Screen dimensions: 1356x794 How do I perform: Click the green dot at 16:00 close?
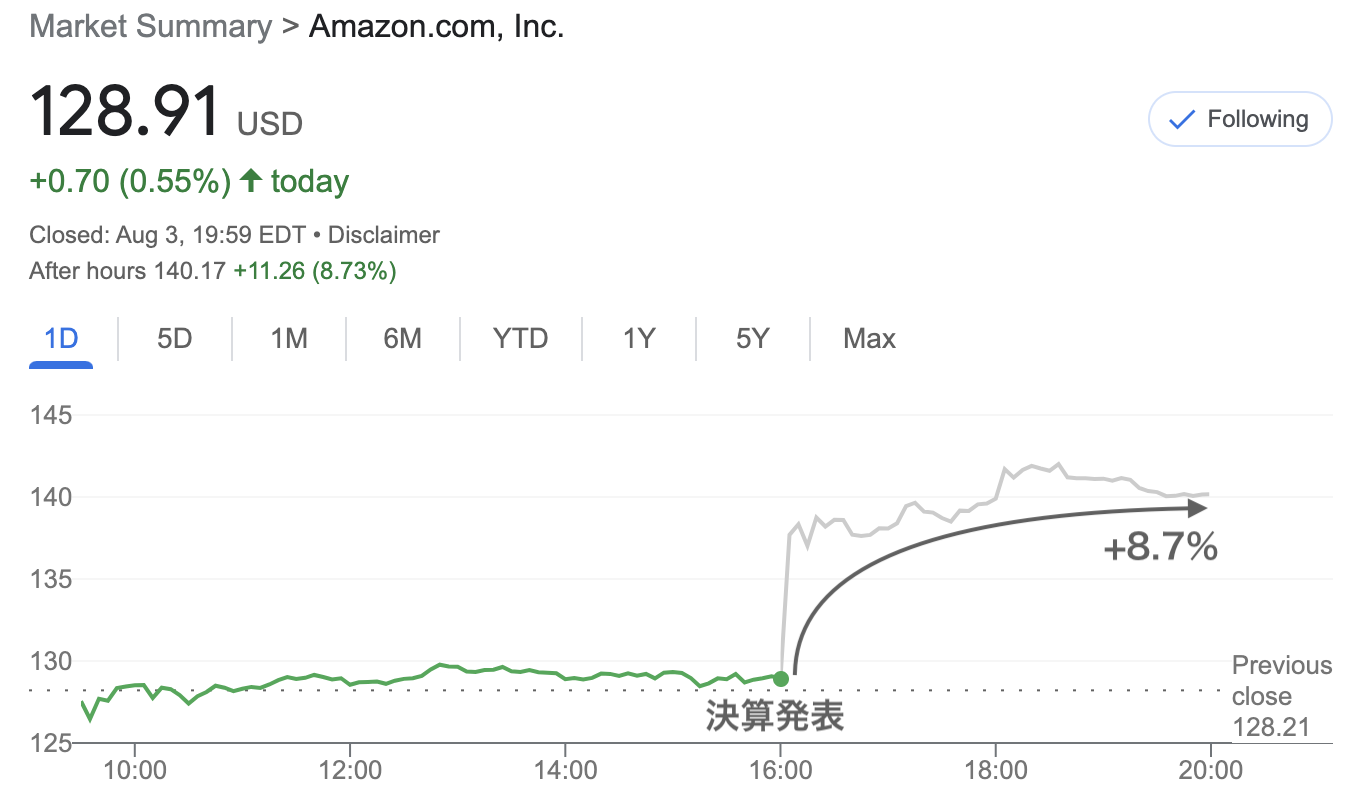(x=781, y=679)
